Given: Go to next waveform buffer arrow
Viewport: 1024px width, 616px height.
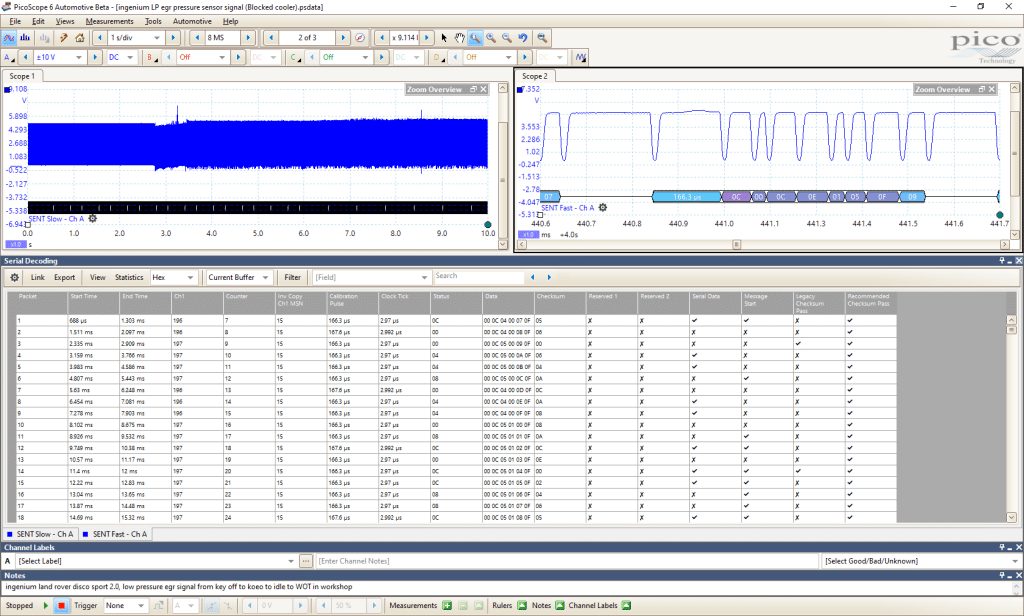Looking at the screenshot, I should pyautogui.click(x=344, y=38).
